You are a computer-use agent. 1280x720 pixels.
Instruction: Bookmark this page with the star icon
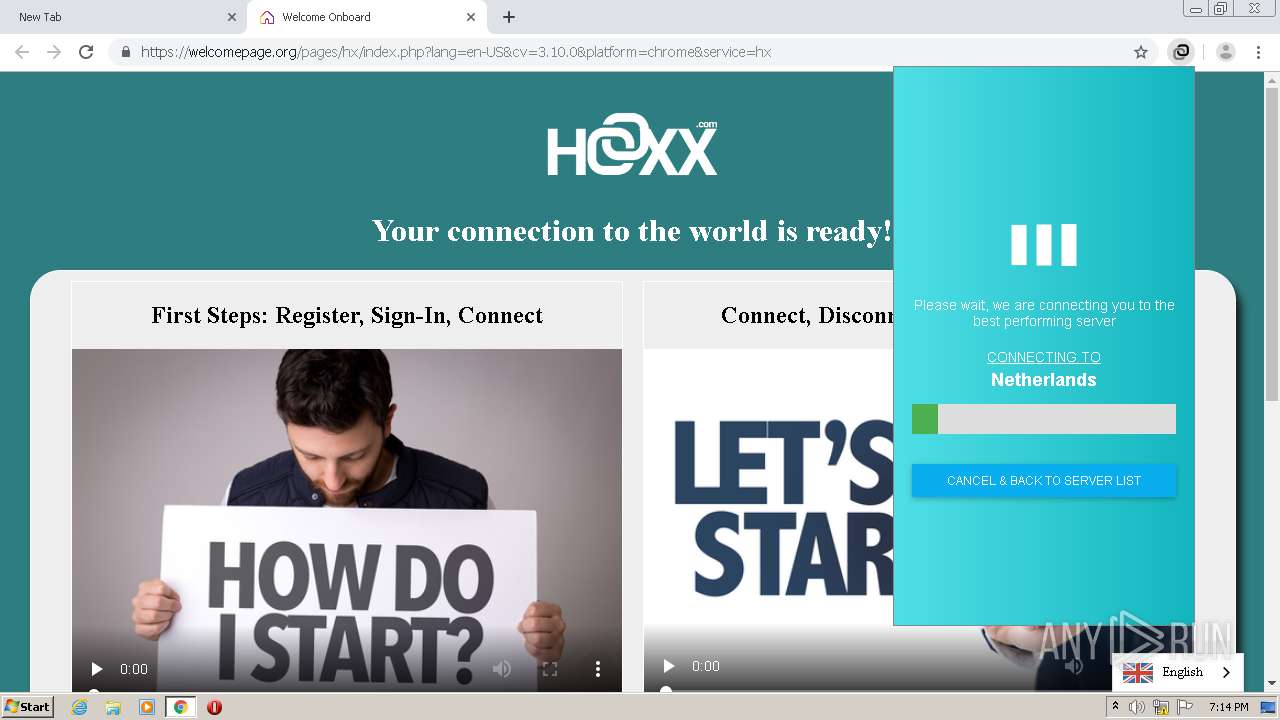point(1141,52)
